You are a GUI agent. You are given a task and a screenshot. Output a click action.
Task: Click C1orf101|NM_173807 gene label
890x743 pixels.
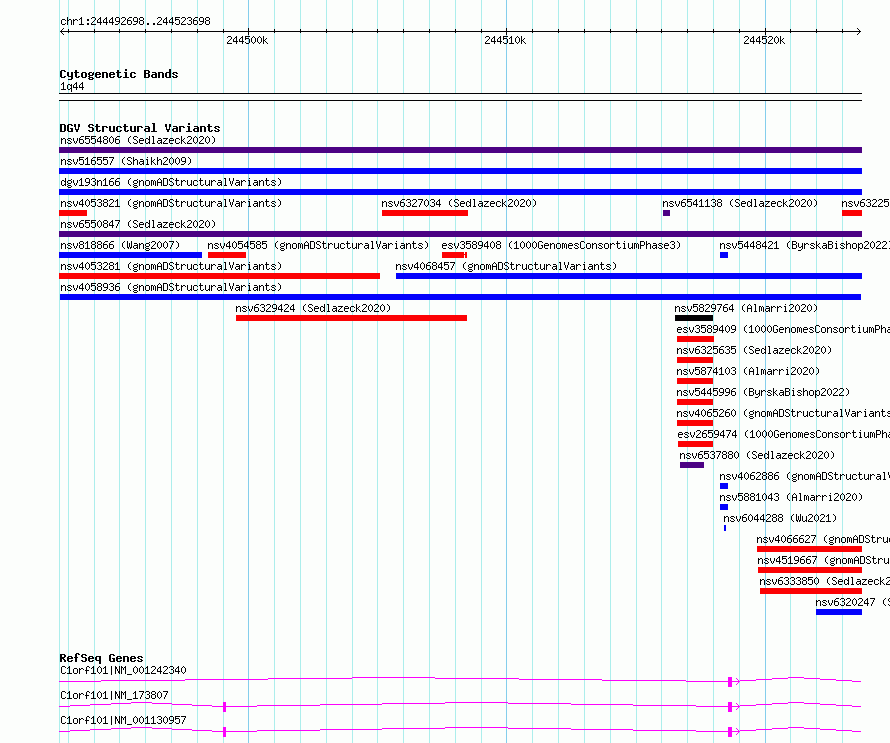[x=114, y=695]
